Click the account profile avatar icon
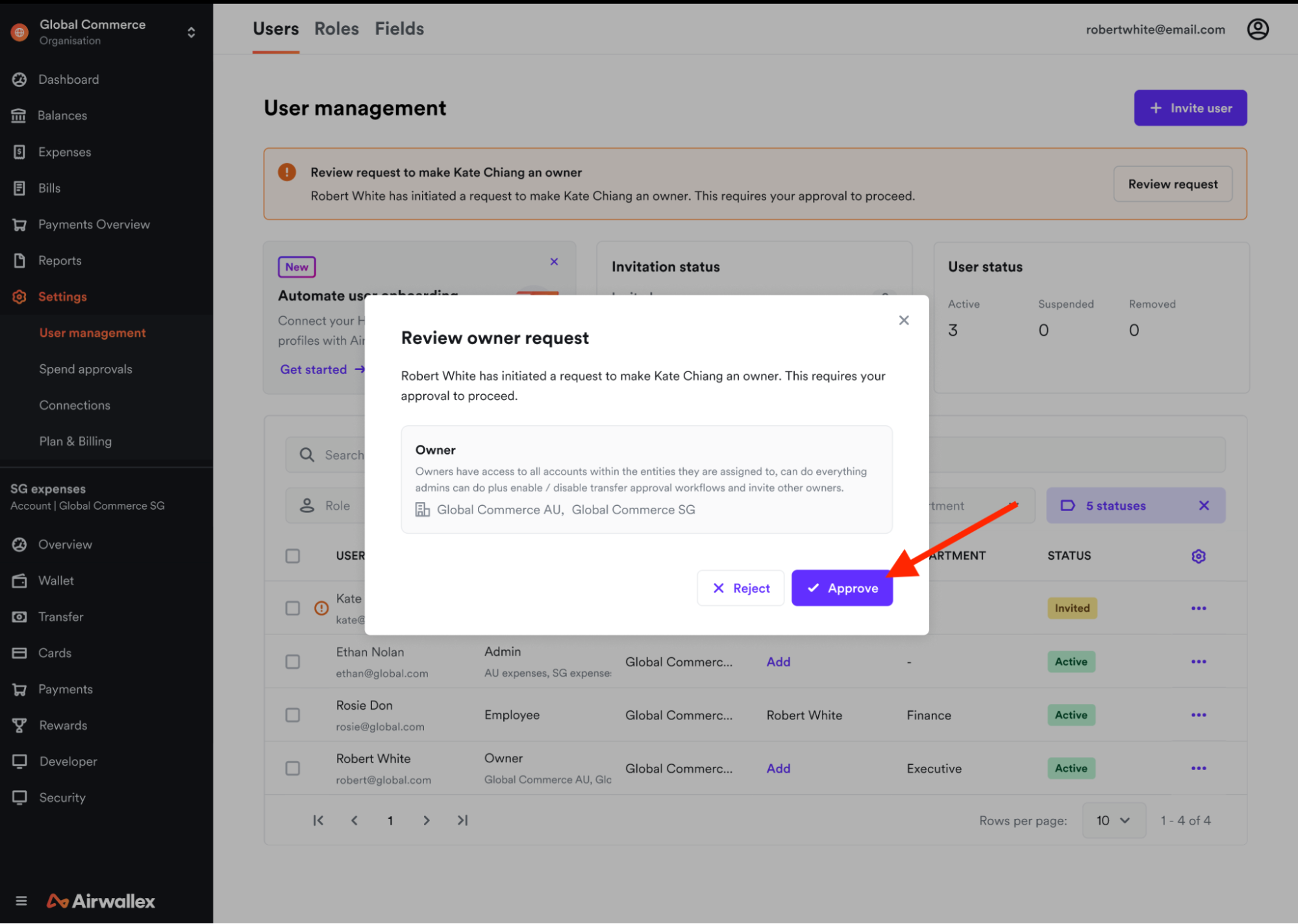The width and height of the screenshot is (1298, 924). pos(1257,29)
